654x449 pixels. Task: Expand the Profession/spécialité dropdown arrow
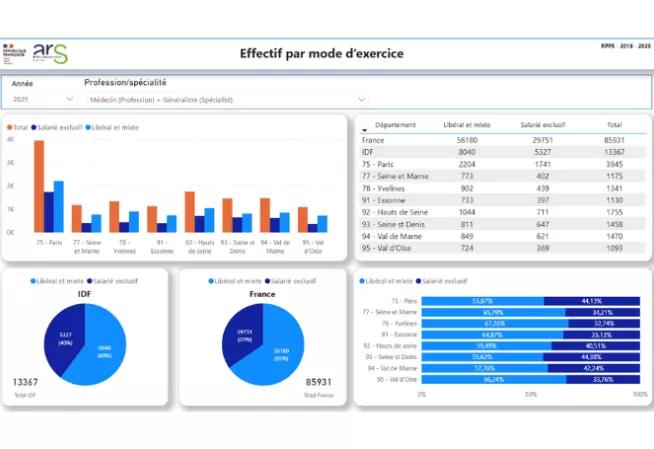tap(362, 100)
